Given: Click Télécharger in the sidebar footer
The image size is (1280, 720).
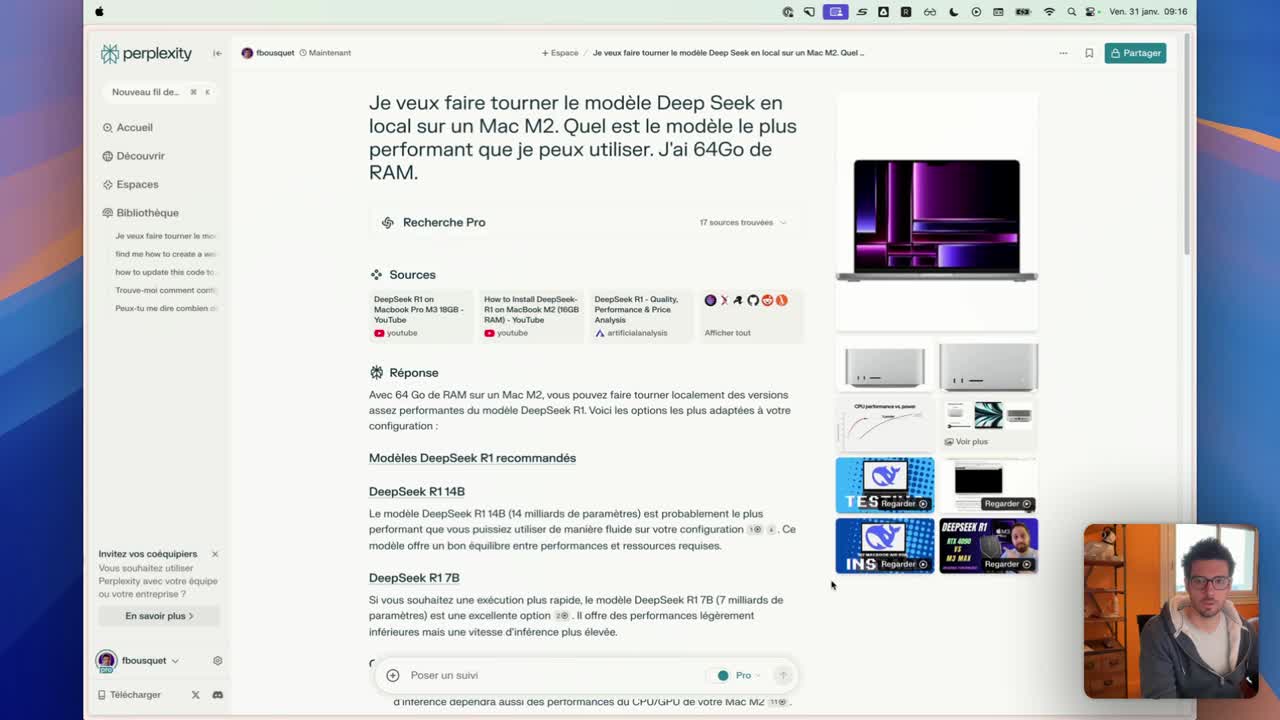Looking at the screenshot, I should pyautogui.click(x=129, y=695).
